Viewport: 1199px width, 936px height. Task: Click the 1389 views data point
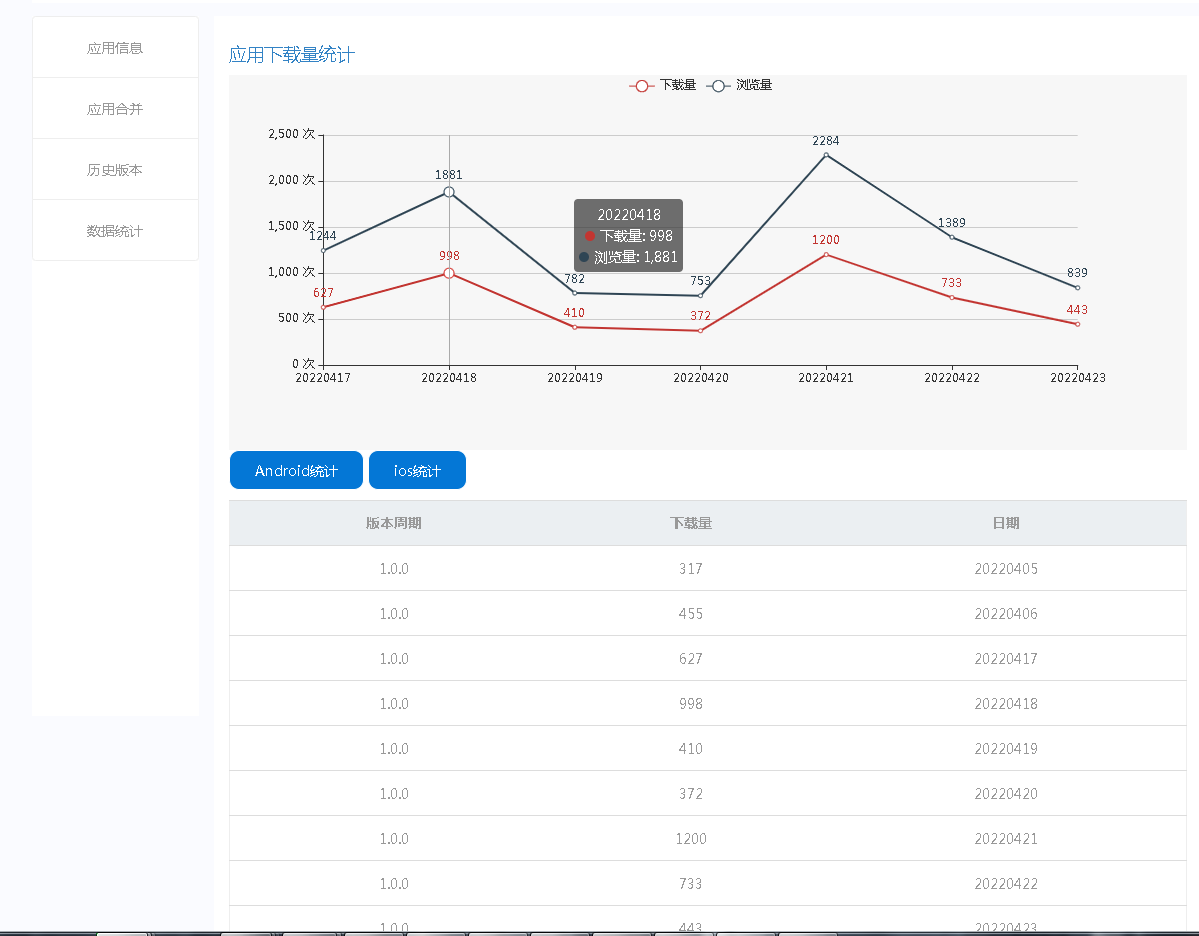[952, 237]
